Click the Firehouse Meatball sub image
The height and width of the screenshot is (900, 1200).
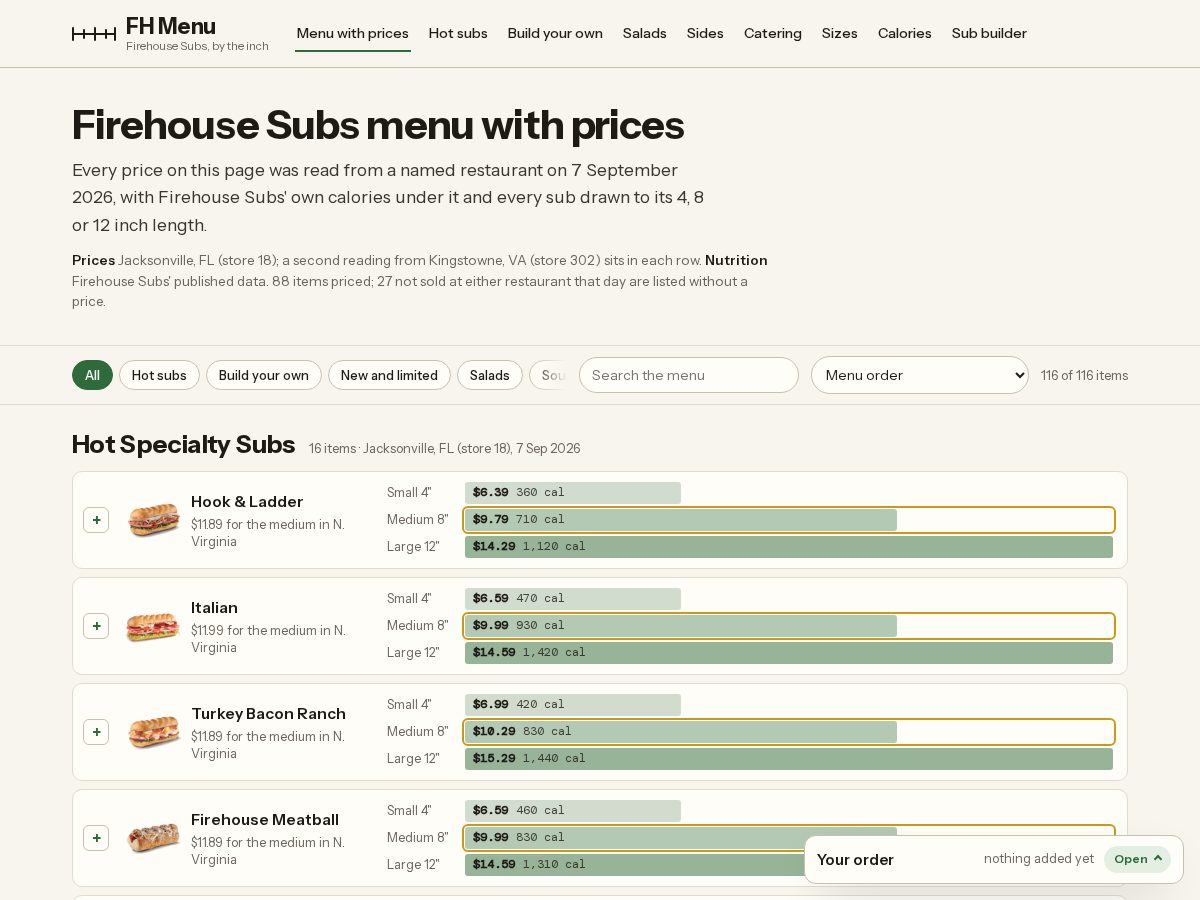tap(154, 838)
